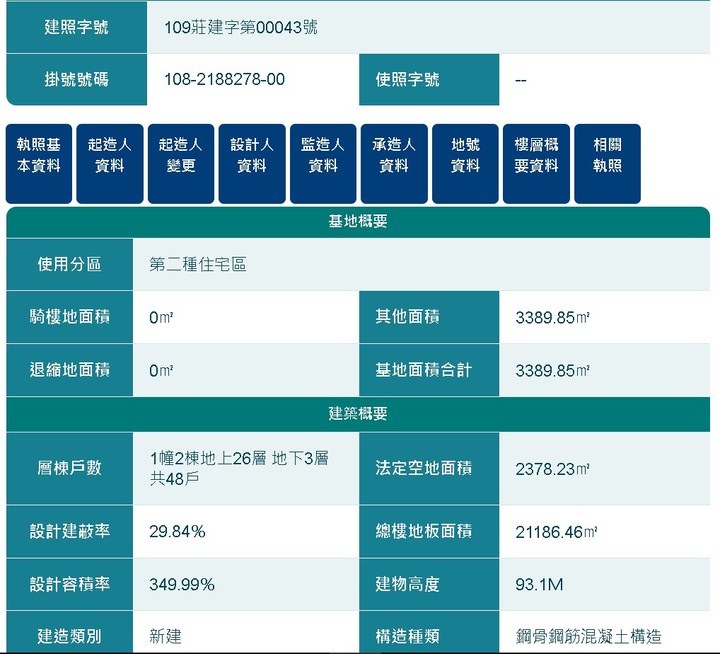Image resolution: width=720 pixels, height=654 pixels.
Task: Click the 使用分區 label
Action: coord(69,264)
